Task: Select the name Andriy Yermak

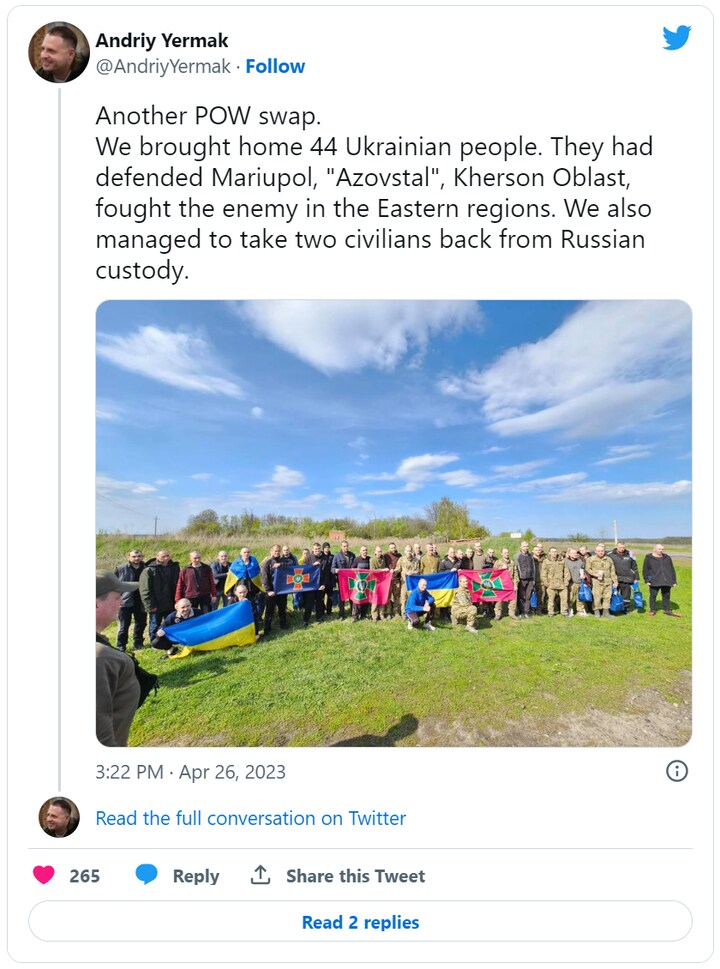Action: pyautogui.click(x=166, y=42)
